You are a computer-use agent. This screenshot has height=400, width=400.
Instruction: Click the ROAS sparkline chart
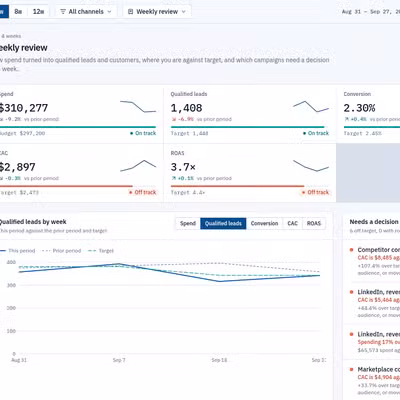point(311,166)
